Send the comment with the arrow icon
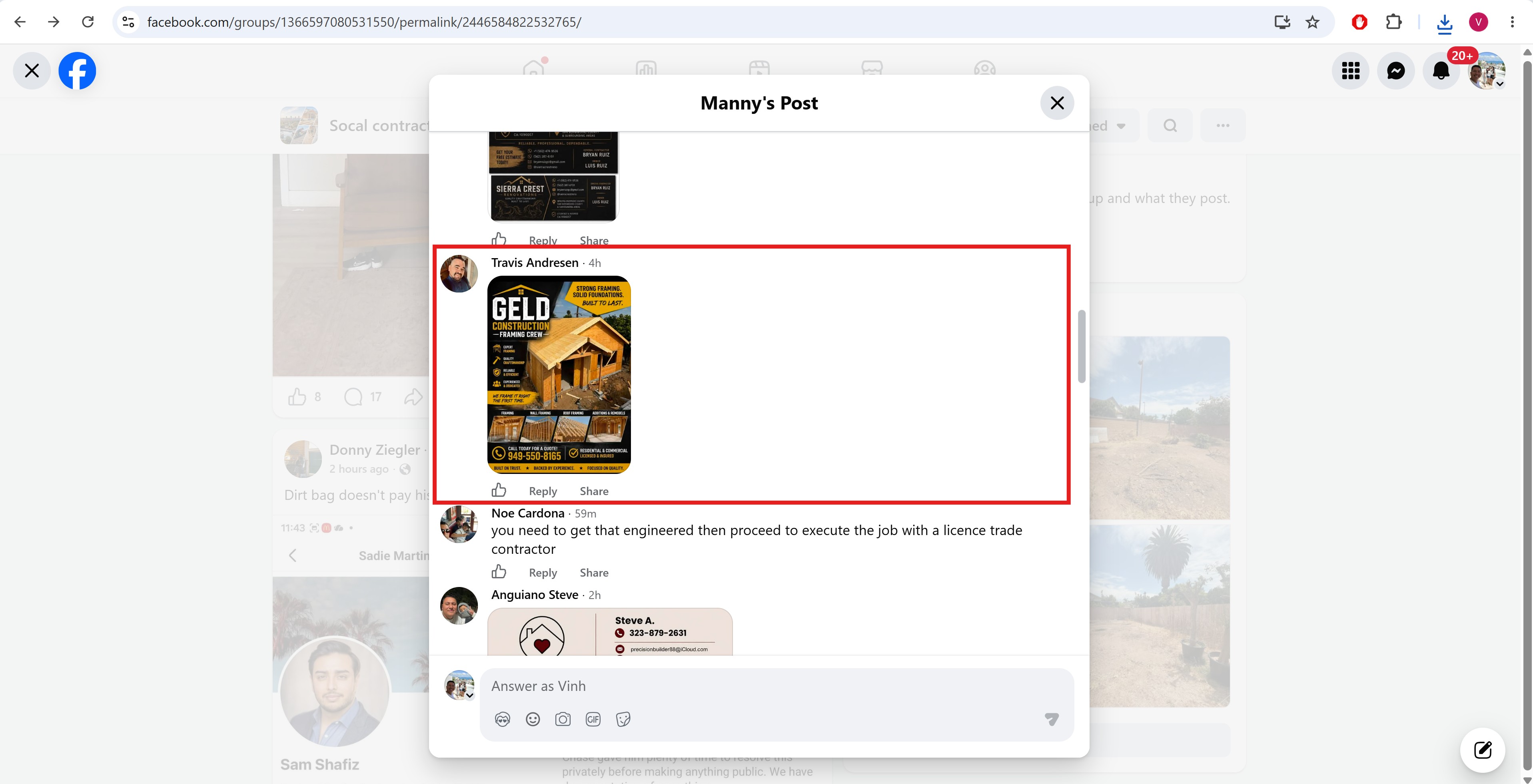 pos(1052,720)
